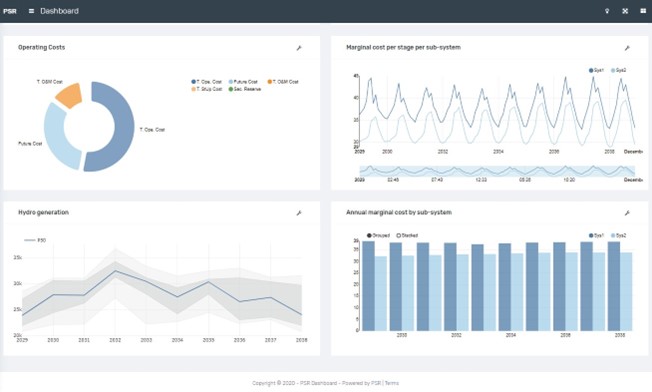Click the orange T. O&M Cost donut slice

tap(70, 96)
